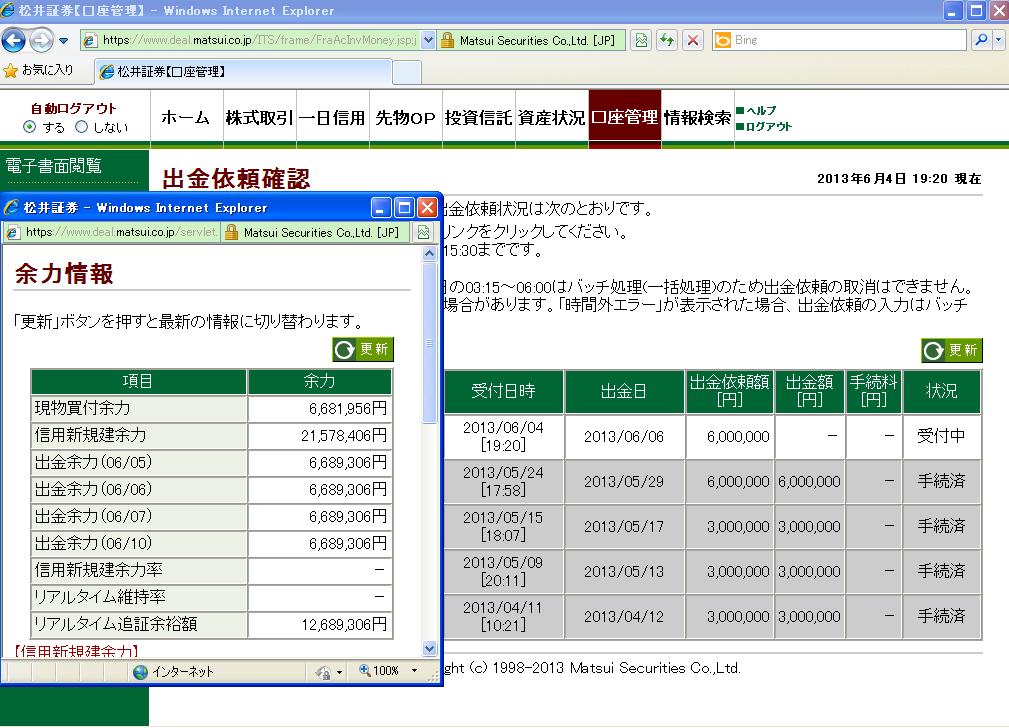The height and width of the screenshot is (728, 1009).
Task: Click the refresh icon in main address bar
Action: [x=667, y=41]
